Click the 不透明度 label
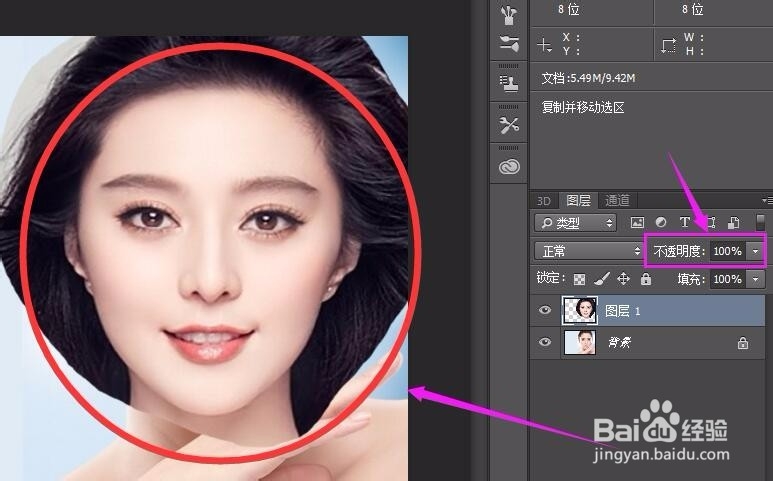Screen dimensions: 773x481 679,251
